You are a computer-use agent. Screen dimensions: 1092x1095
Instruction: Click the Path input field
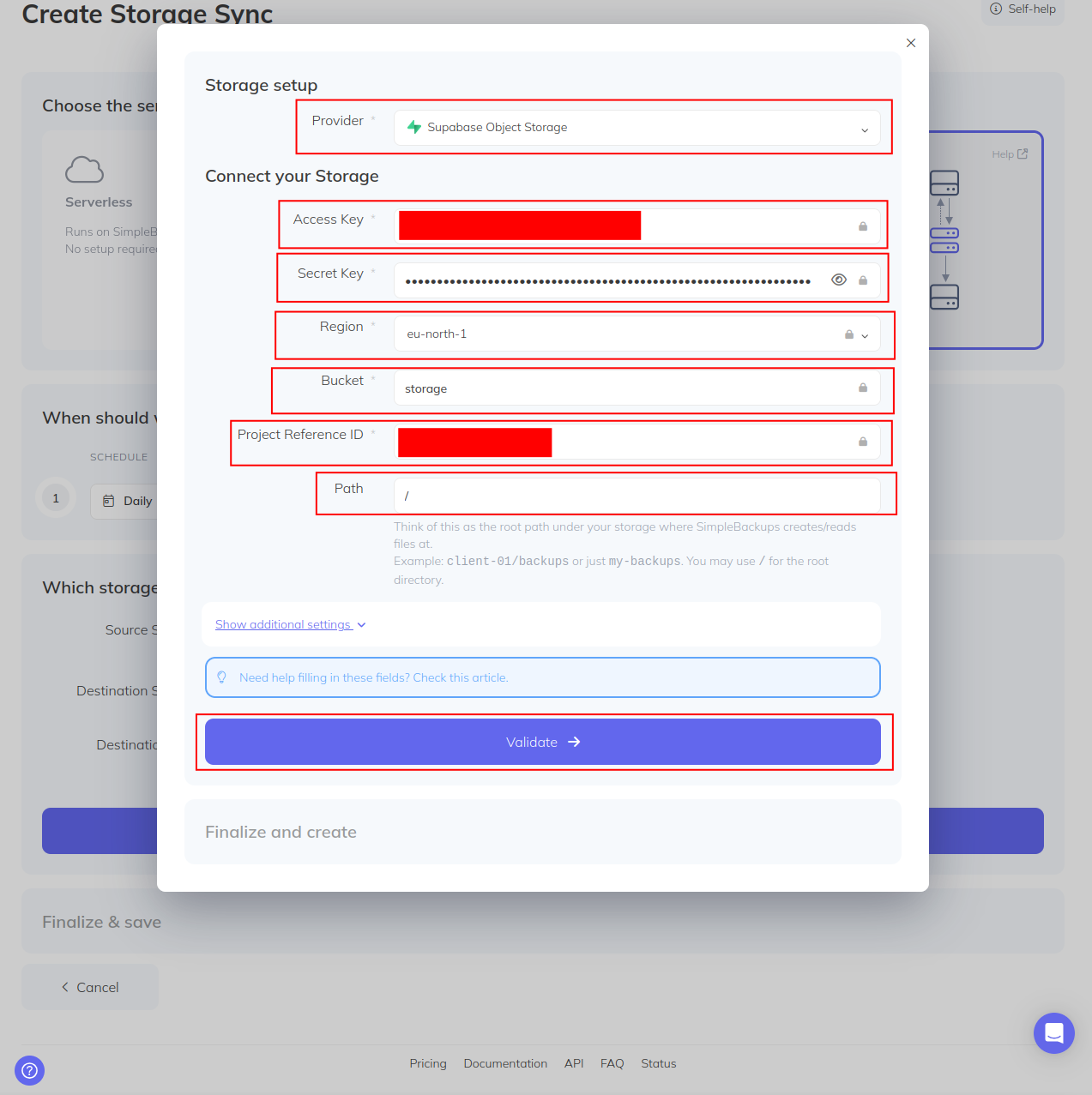click(636, 496)
